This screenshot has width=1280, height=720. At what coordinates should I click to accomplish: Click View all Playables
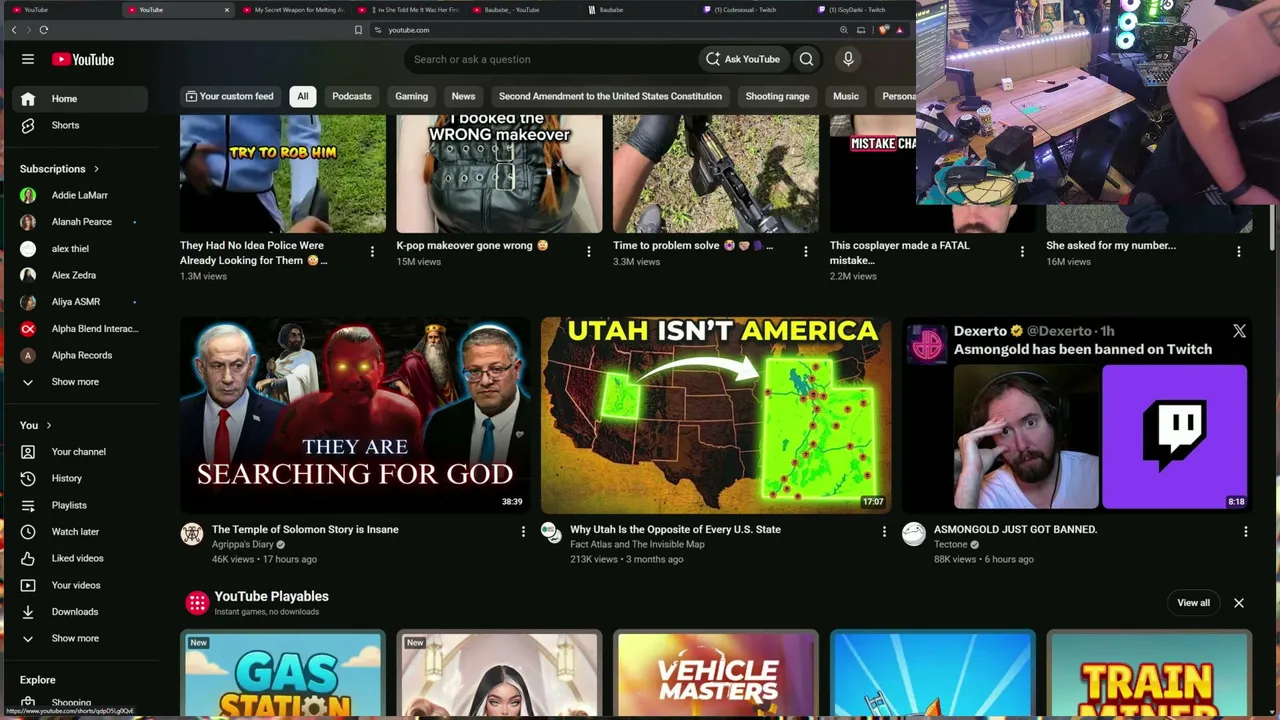[x=1193, y=603]
